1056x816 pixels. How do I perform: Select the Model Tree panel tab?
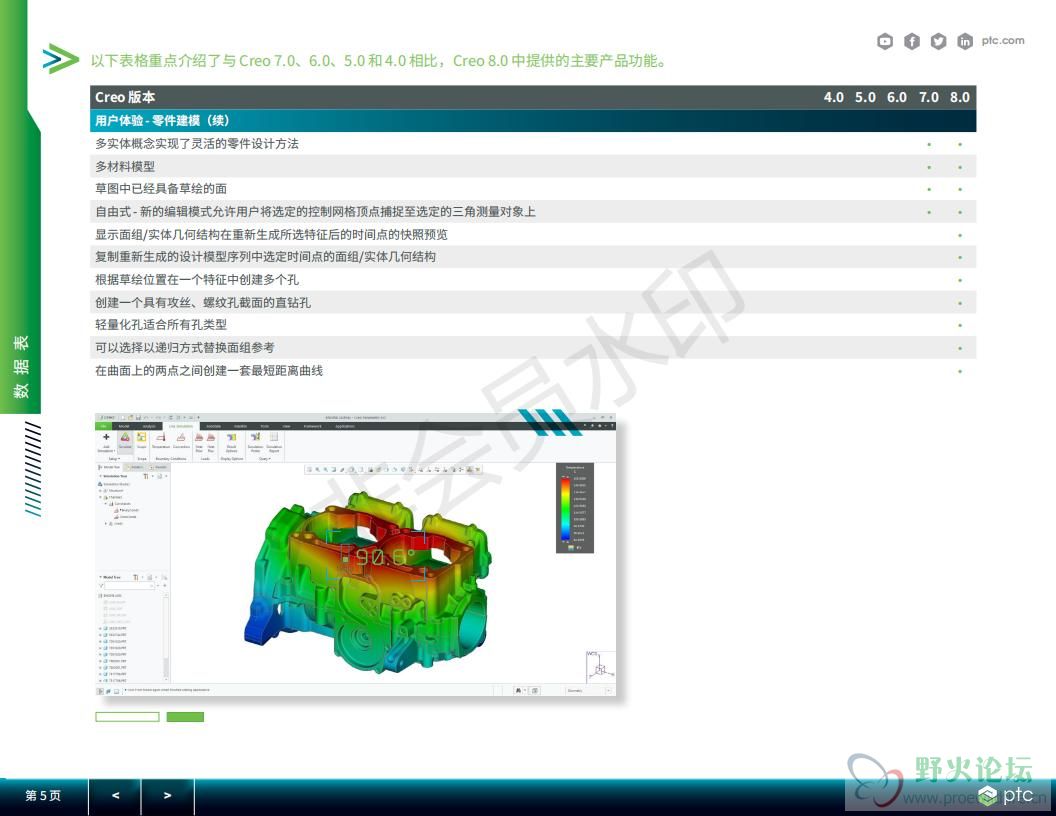[109, 467]
